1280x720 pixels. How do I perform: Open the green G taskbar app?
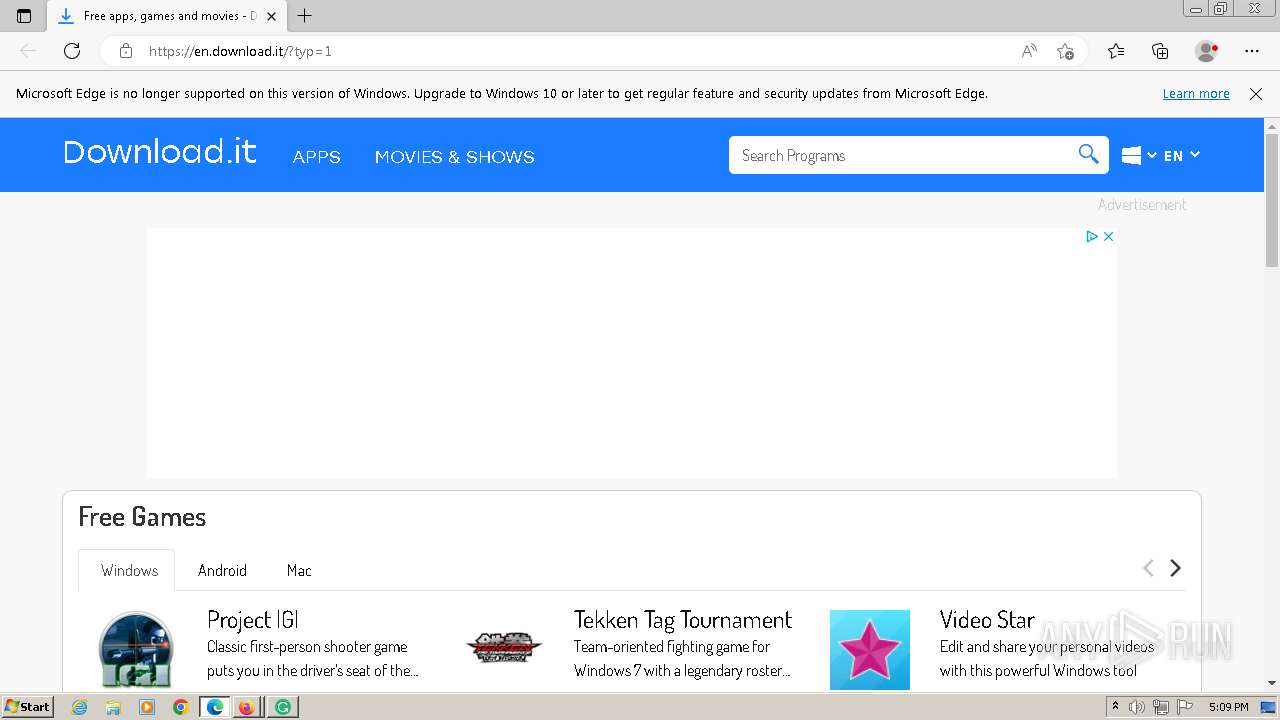(x=283, y=707)
